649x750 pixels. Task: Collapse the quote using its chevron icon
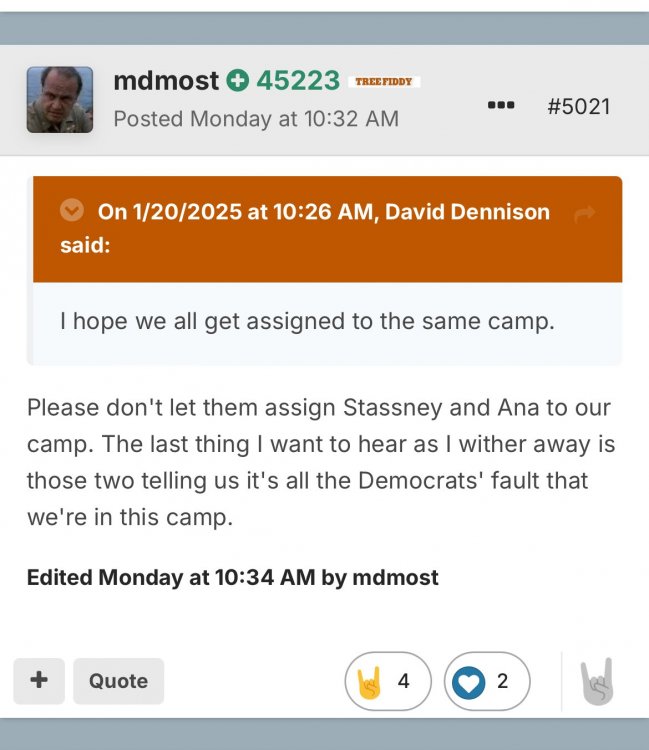[71, 211]
